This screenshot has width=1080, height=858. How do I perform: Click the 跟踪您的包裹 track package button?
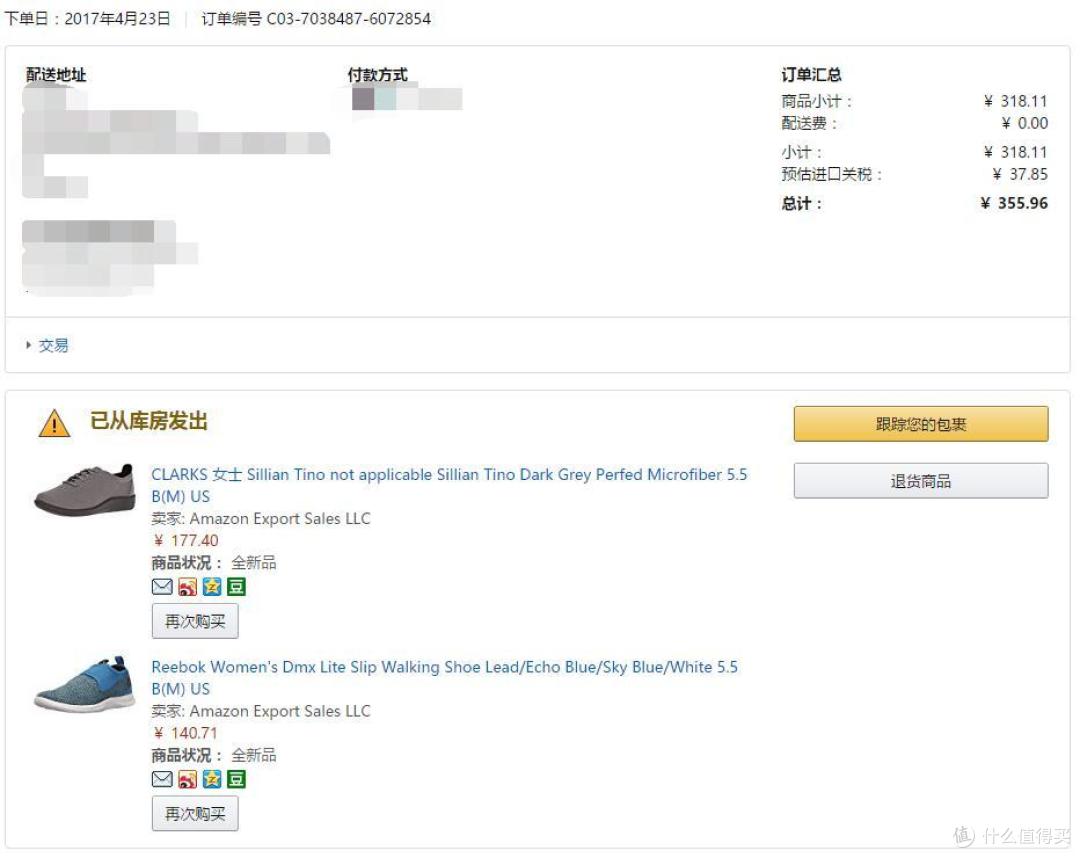pos(921,423)
